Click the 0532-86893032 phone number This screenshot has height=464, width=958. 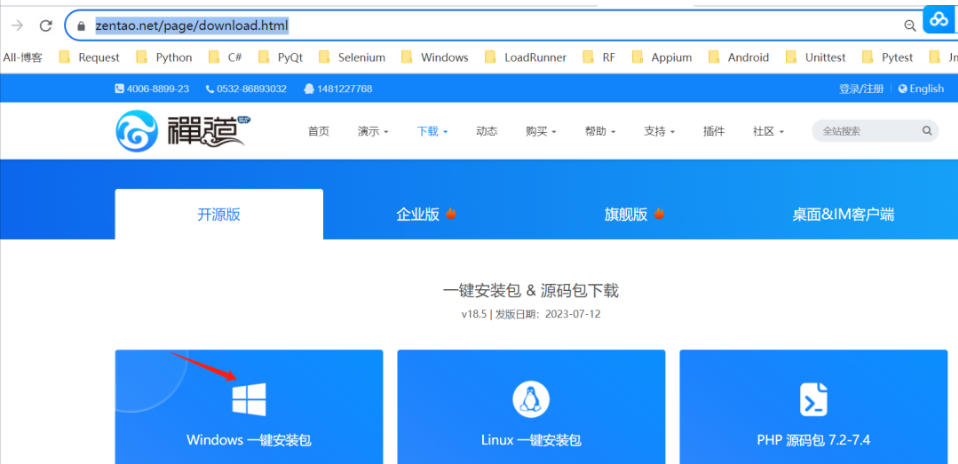(x=251, y=89)
